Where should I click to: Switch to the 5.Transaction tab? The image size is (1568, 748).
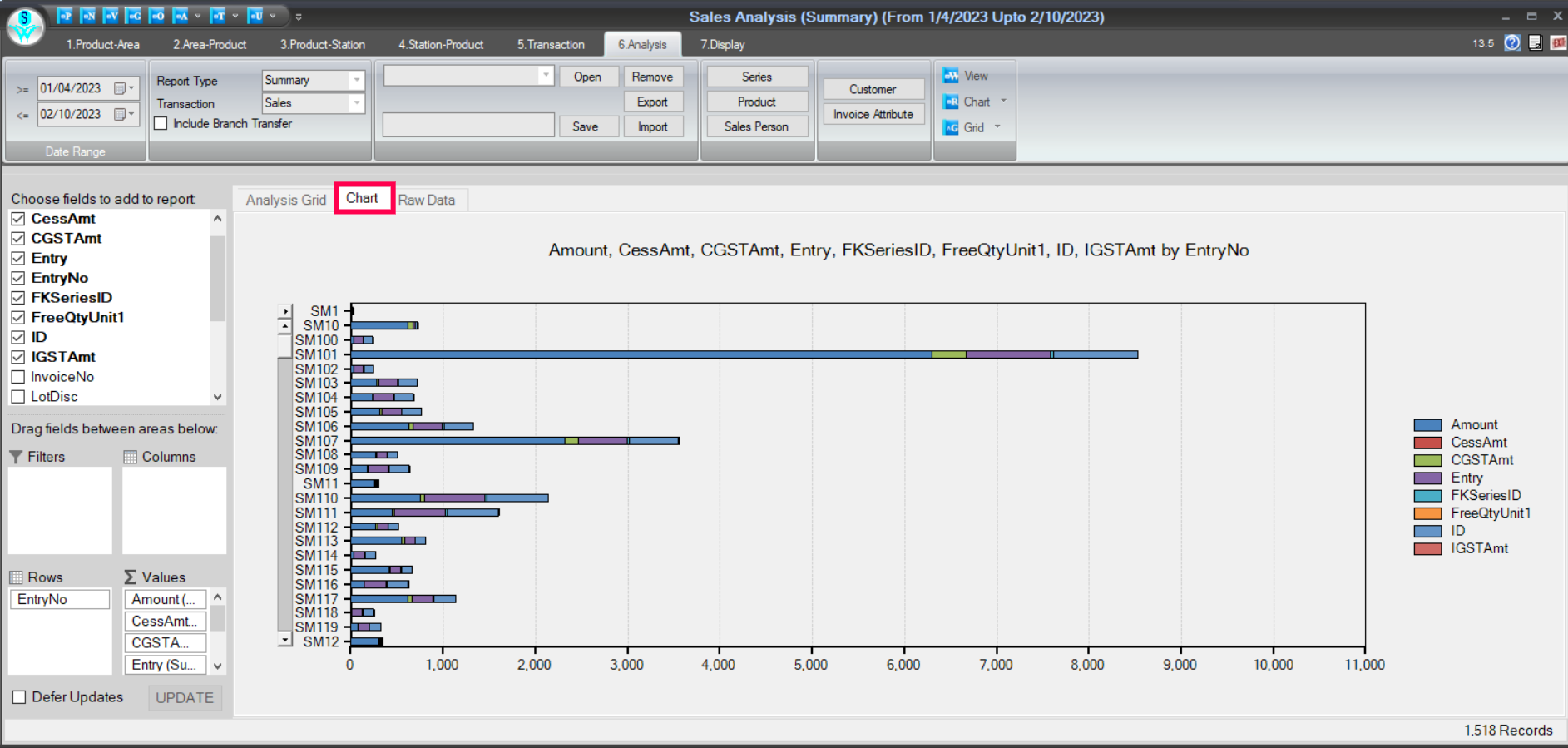click(x=551, y=45)
